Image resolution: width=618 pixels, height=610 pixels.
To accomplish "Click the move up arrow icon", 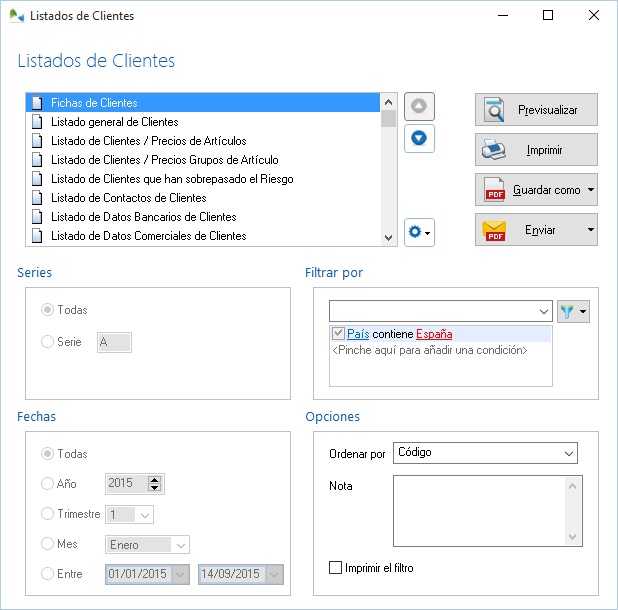I will pos(419,106).
